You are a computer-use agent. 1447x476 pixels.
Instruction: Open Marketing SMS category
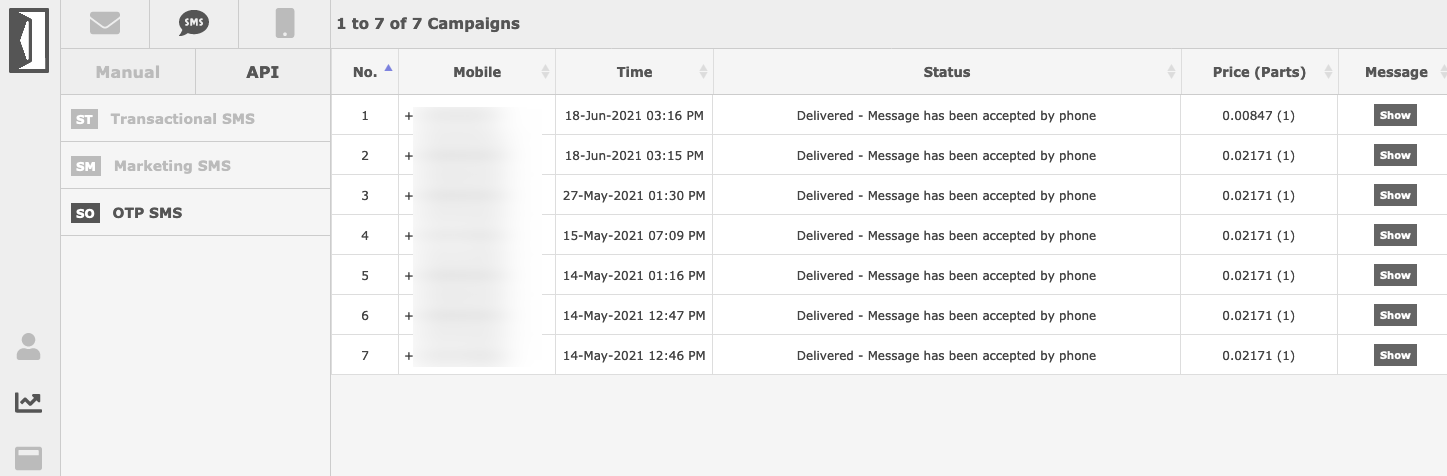172,166
